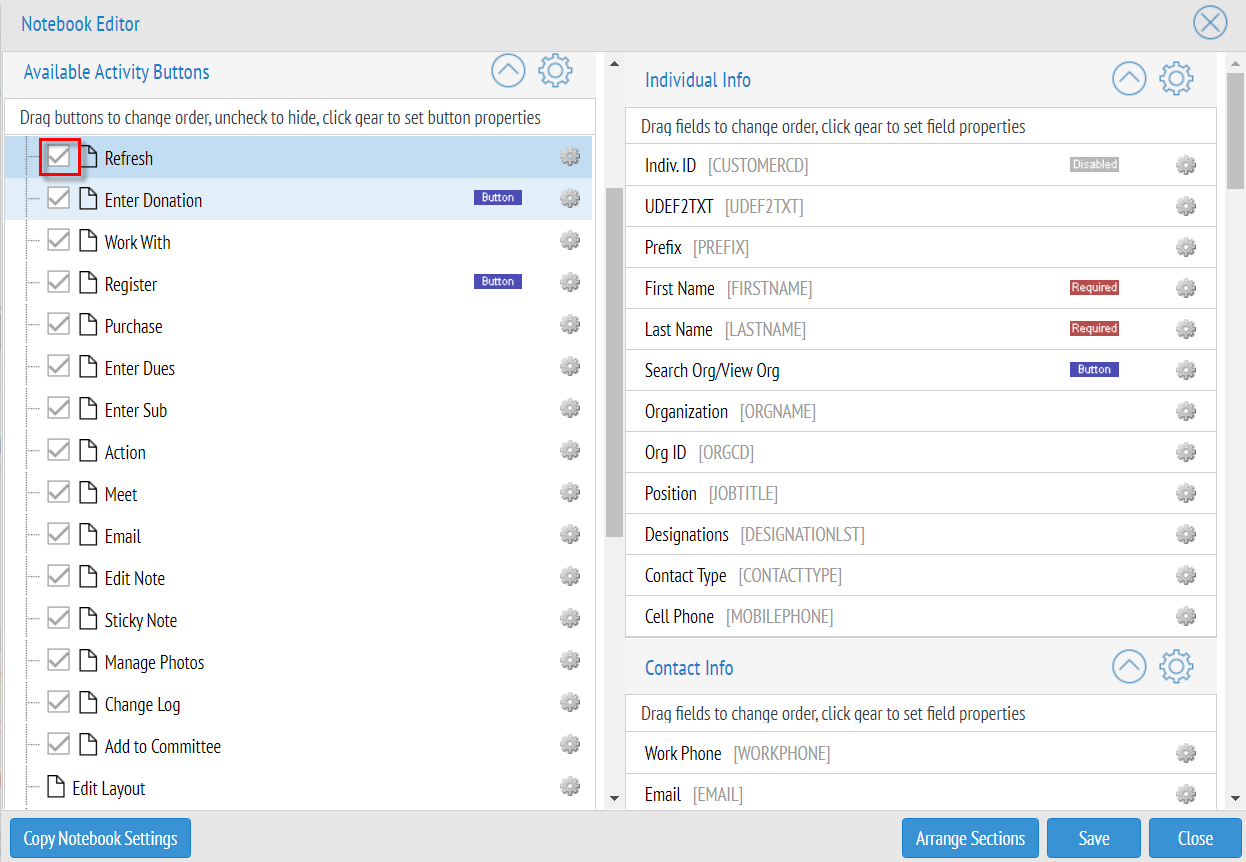The height and width of the screenshot is (862, 1246).
Task: Click gear icon beside Purchase
Action: 570,325
